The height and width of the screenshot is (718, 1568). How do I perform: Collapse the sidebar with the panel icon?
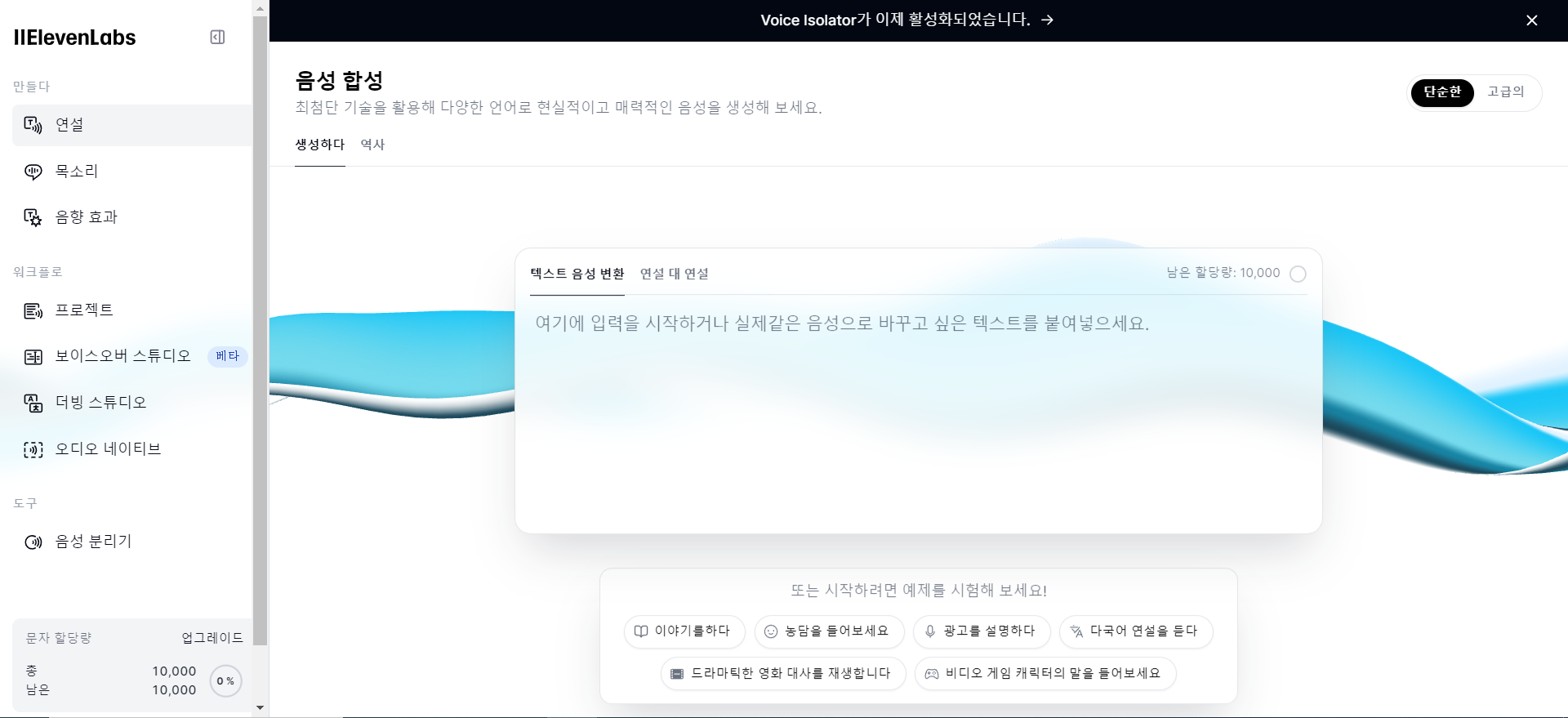tap(217, 37)
